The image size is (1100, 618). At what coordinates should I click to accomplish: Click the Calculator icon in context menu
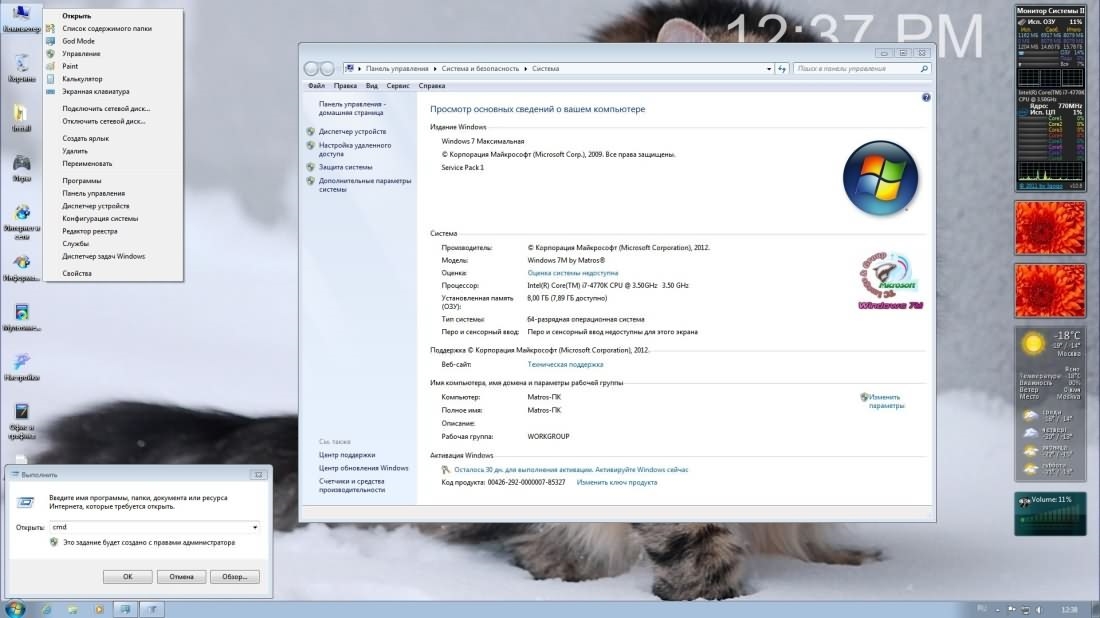tap(51, 79)
